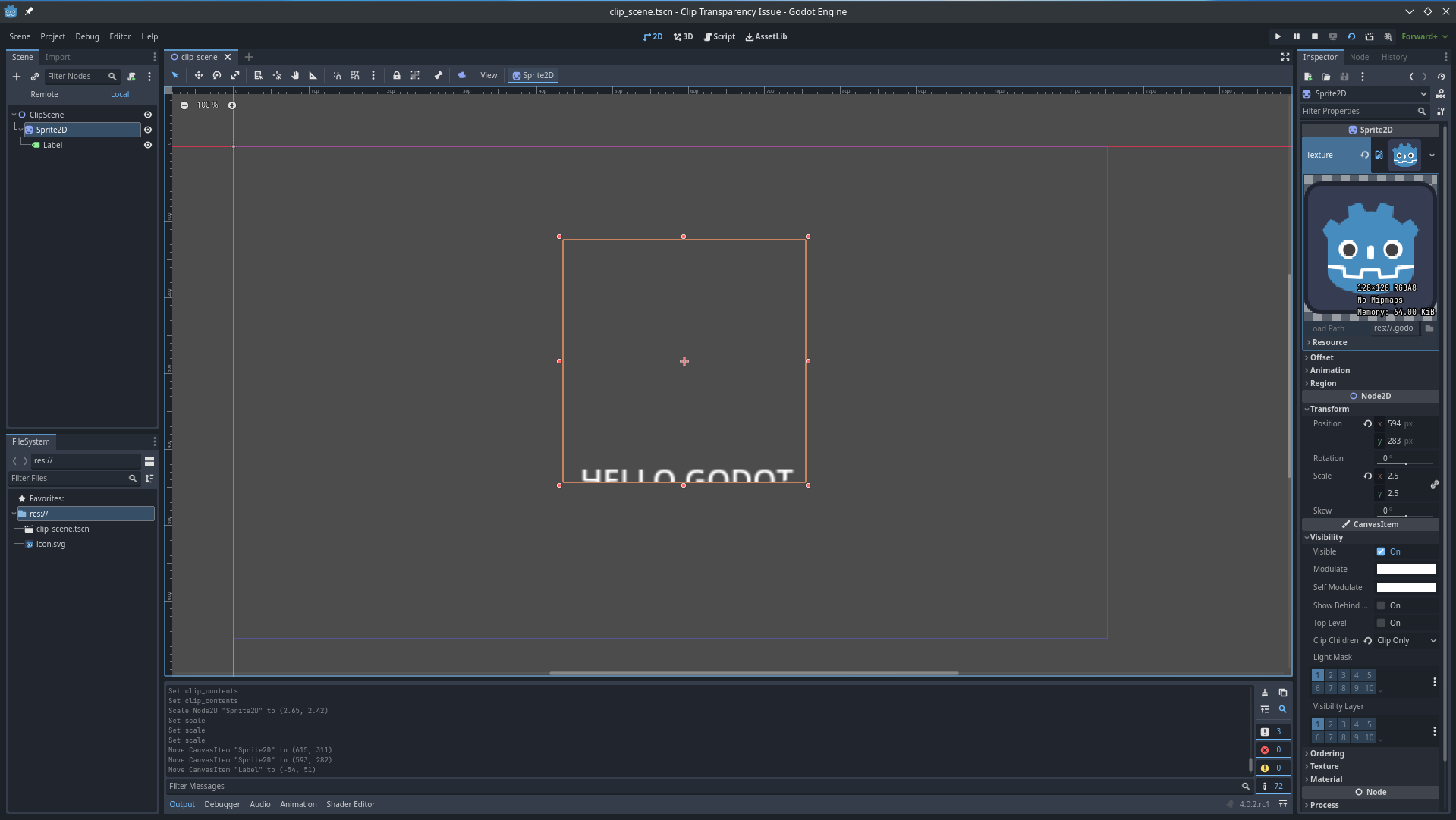This screenshot has height=820, width=1456.
Task: Open the Shader Editor panel
Action: tap(351, 804)
